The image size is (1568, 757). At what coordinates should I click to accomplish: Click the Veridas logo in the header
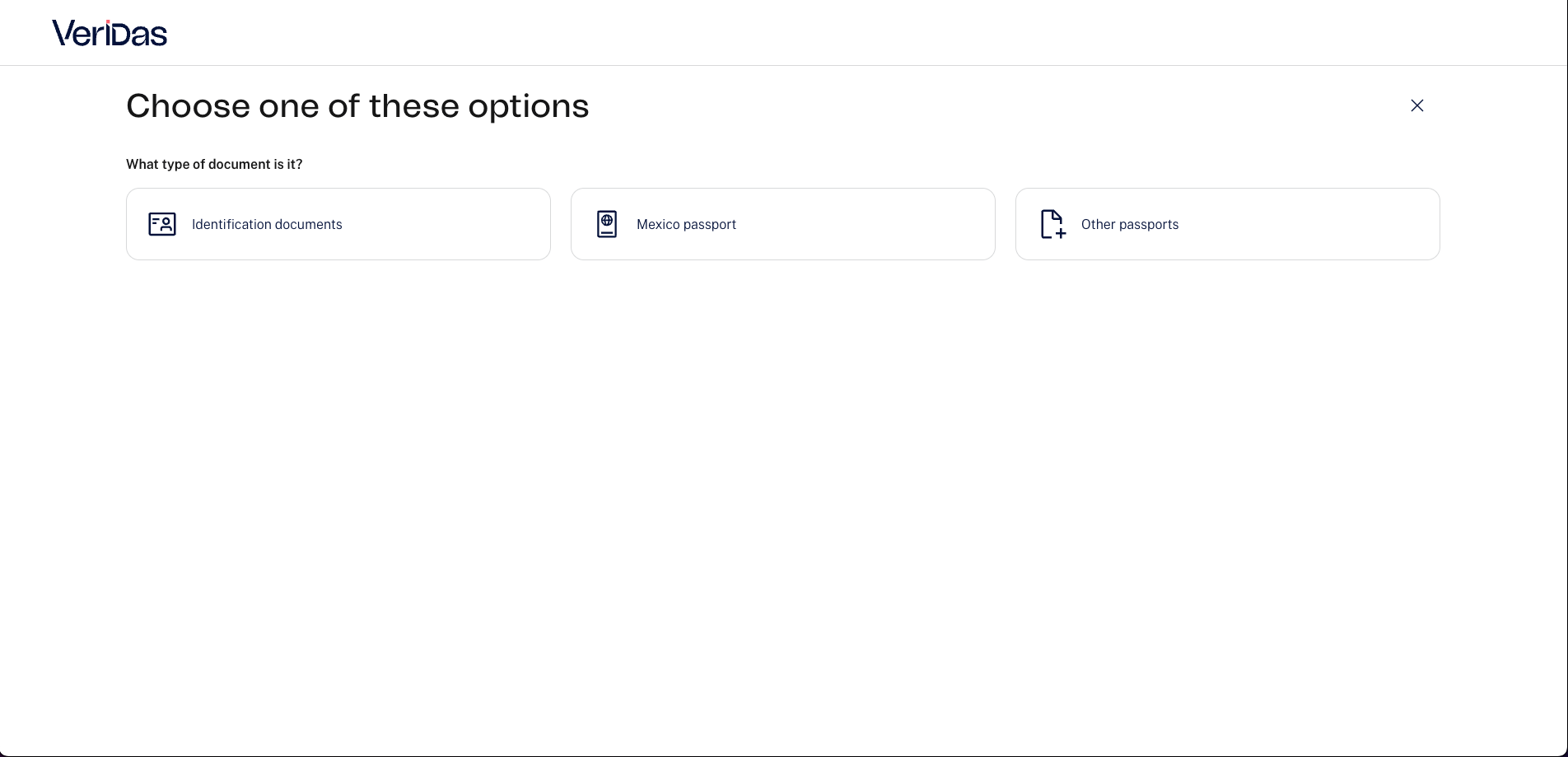point(110,33)
